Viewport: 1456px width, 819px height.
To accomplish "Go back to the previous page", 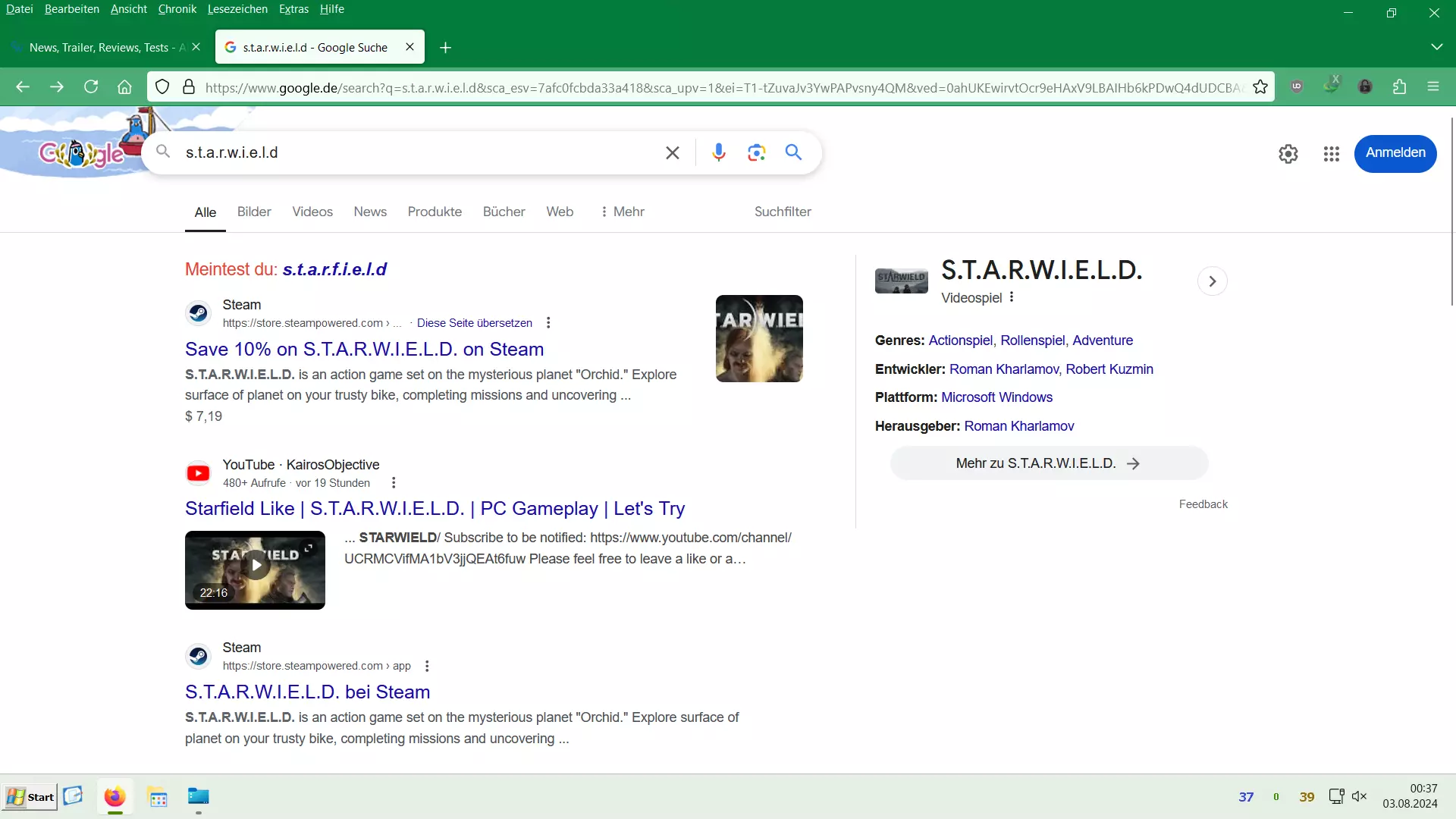I will [23, 87].
